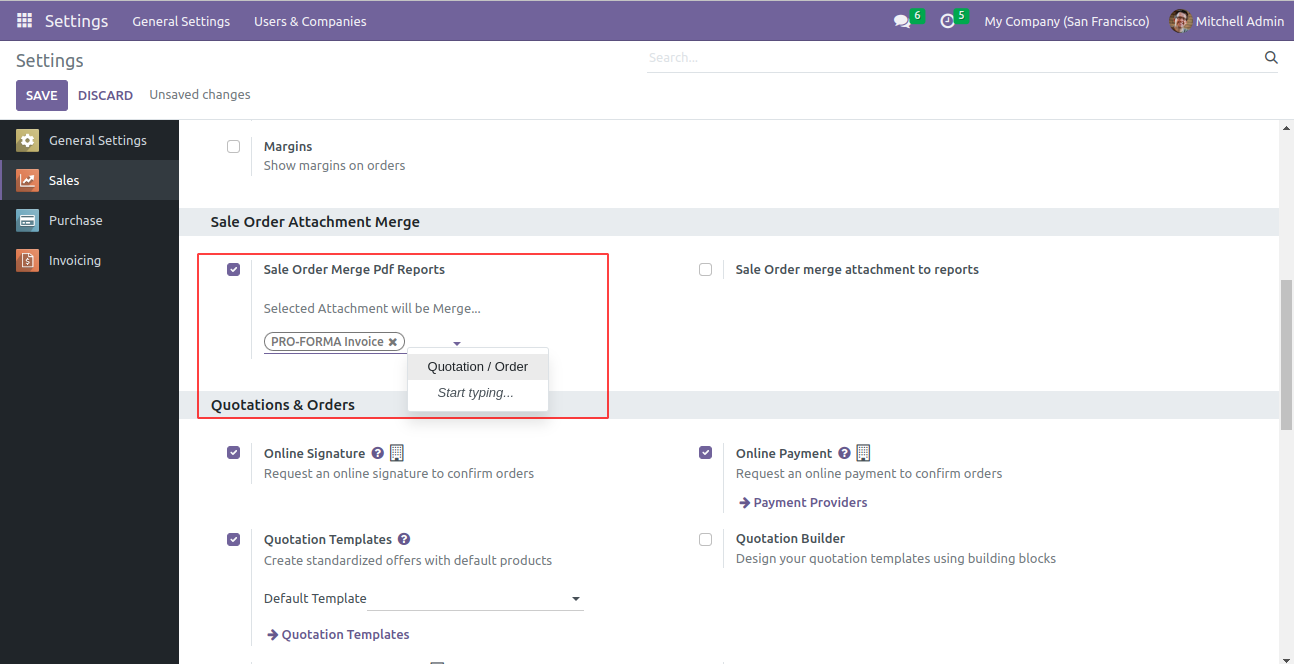Click the Quotations & Orders heading
1294x664 pixels.
pyautogui.click(x=283, y=405)
